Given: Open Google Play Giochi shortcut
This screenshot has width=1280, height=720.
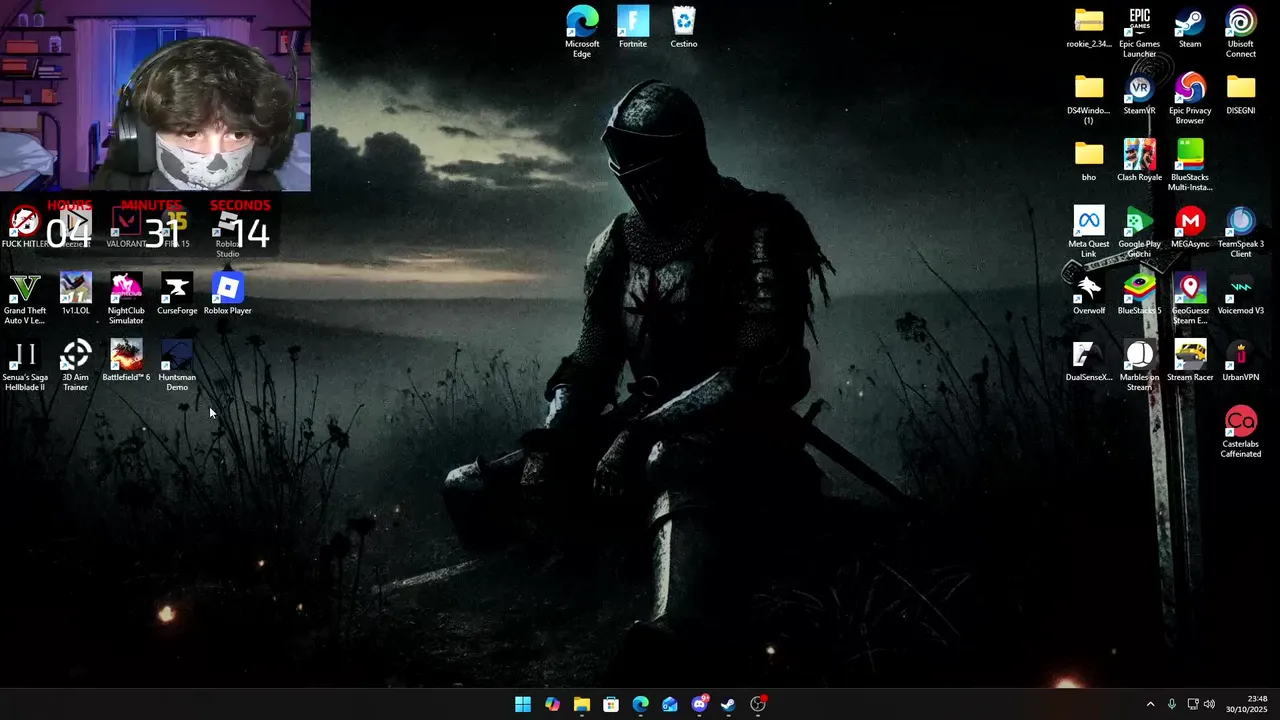Looking at the screenshot, I should 1140,231.
